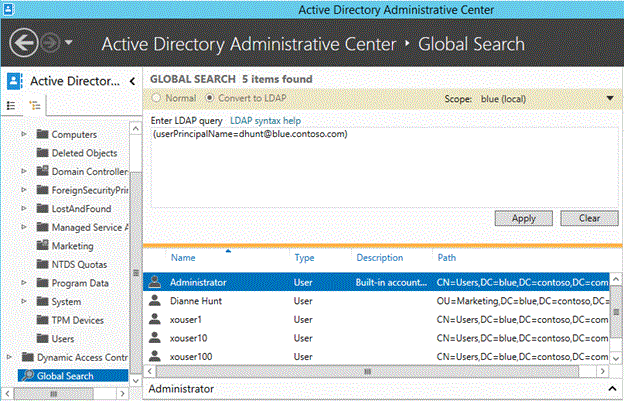This screenshot has width=624, height=401.
Task: Click the Domain Controllers OU icon
Action: [x=42, y=171]
